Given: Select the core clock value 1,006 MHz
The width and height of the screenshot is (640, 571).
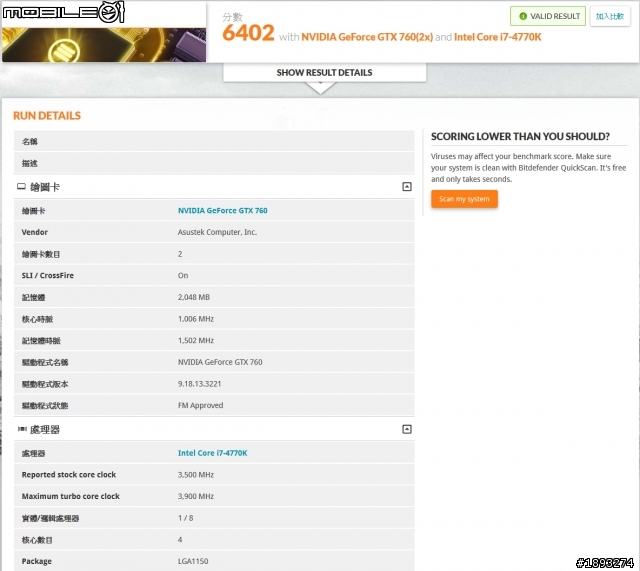Looking at the screenshot, I should [196, 319].
